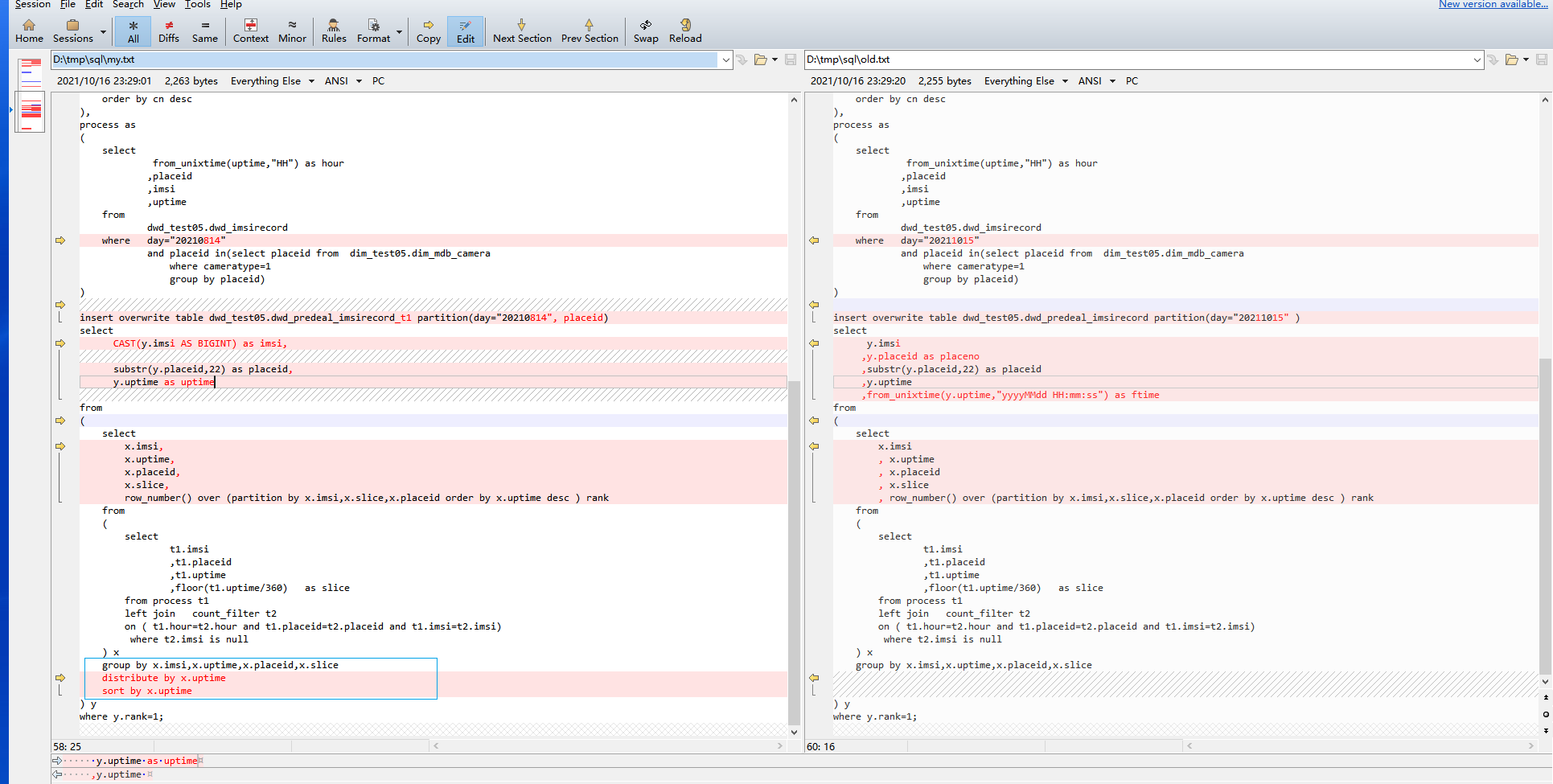Image resolution: width=1553 pixels, height=784 pixels.
Task: Click the left pane horizontal scrollbar
Action: pyautogui.click(x=607, y=746)
